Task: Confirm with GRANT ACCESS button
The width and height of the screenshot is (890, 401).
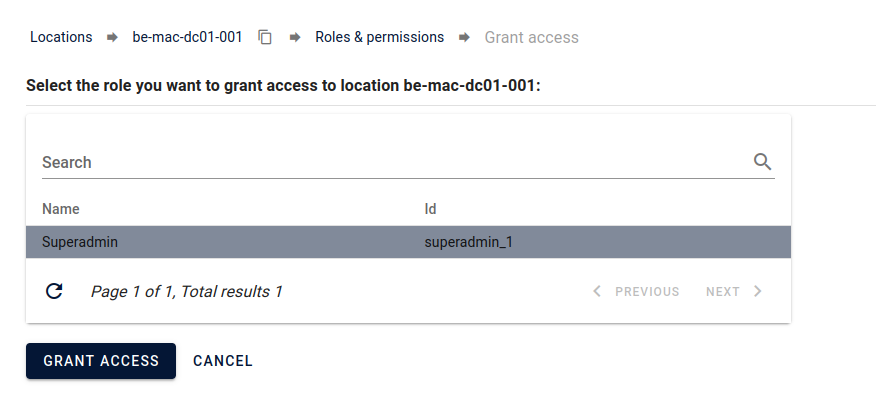Action: 101,361
